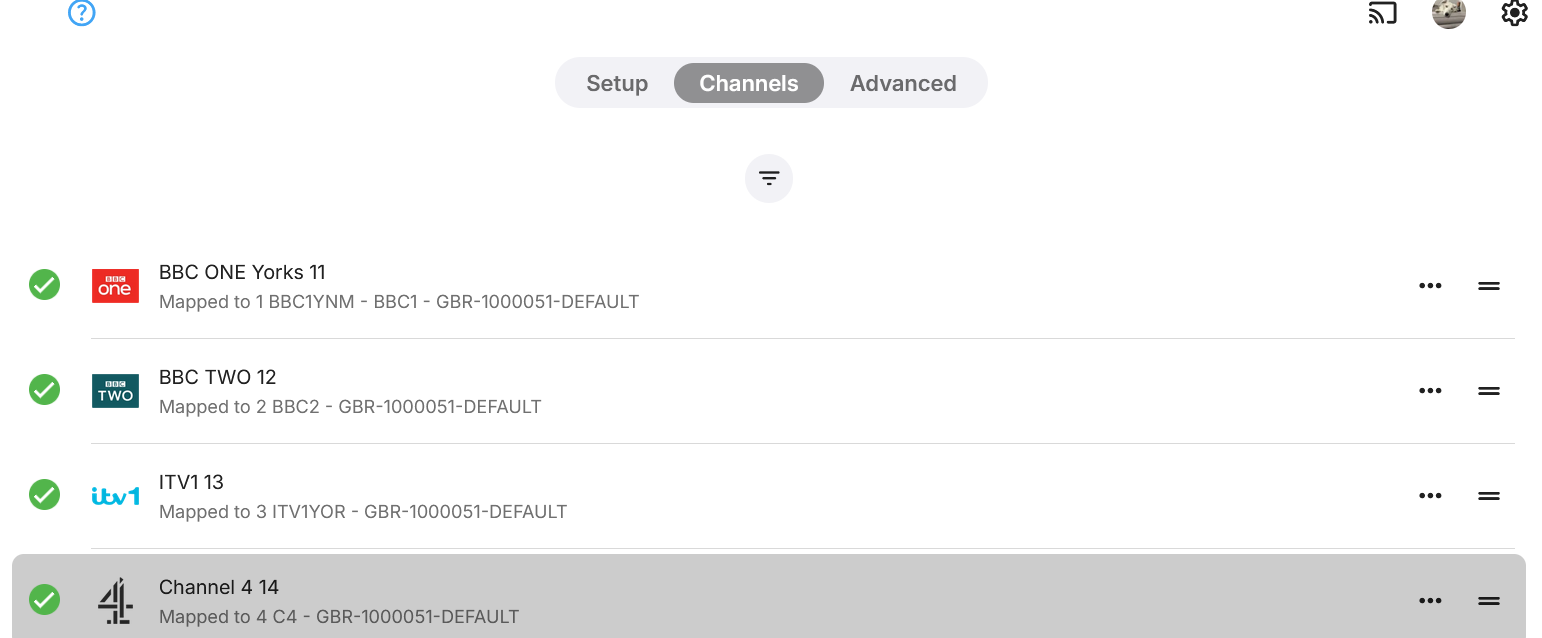Select the Channels tab
Image resolution: width=1542 pixels, height=638 pixels.
point(749,83)
